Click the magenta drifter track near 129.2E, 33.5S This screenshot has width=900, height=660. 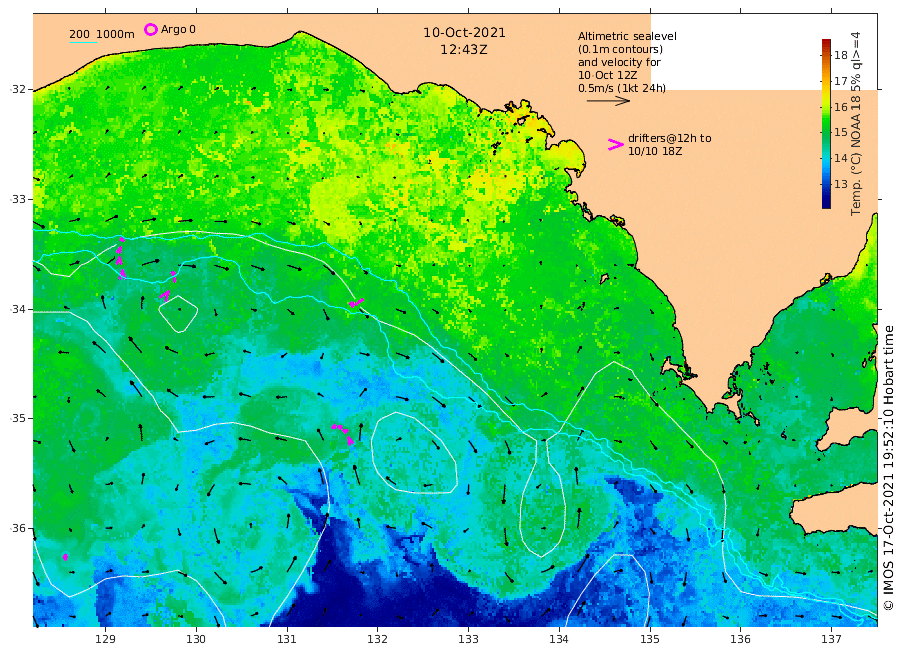(121, 258)
